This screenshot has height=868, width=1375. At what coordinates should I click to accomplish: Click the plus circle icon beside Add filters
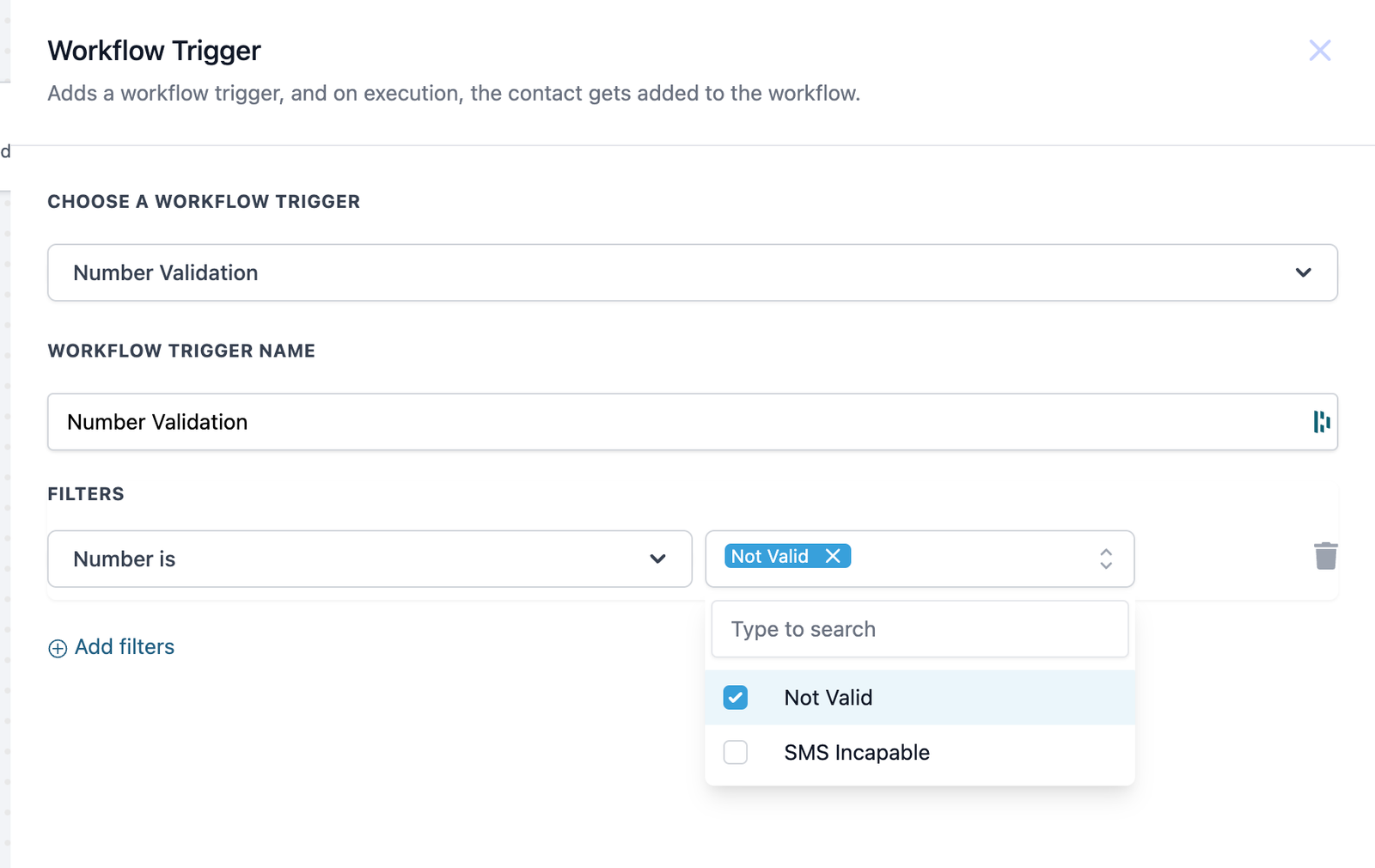(58, 648)
